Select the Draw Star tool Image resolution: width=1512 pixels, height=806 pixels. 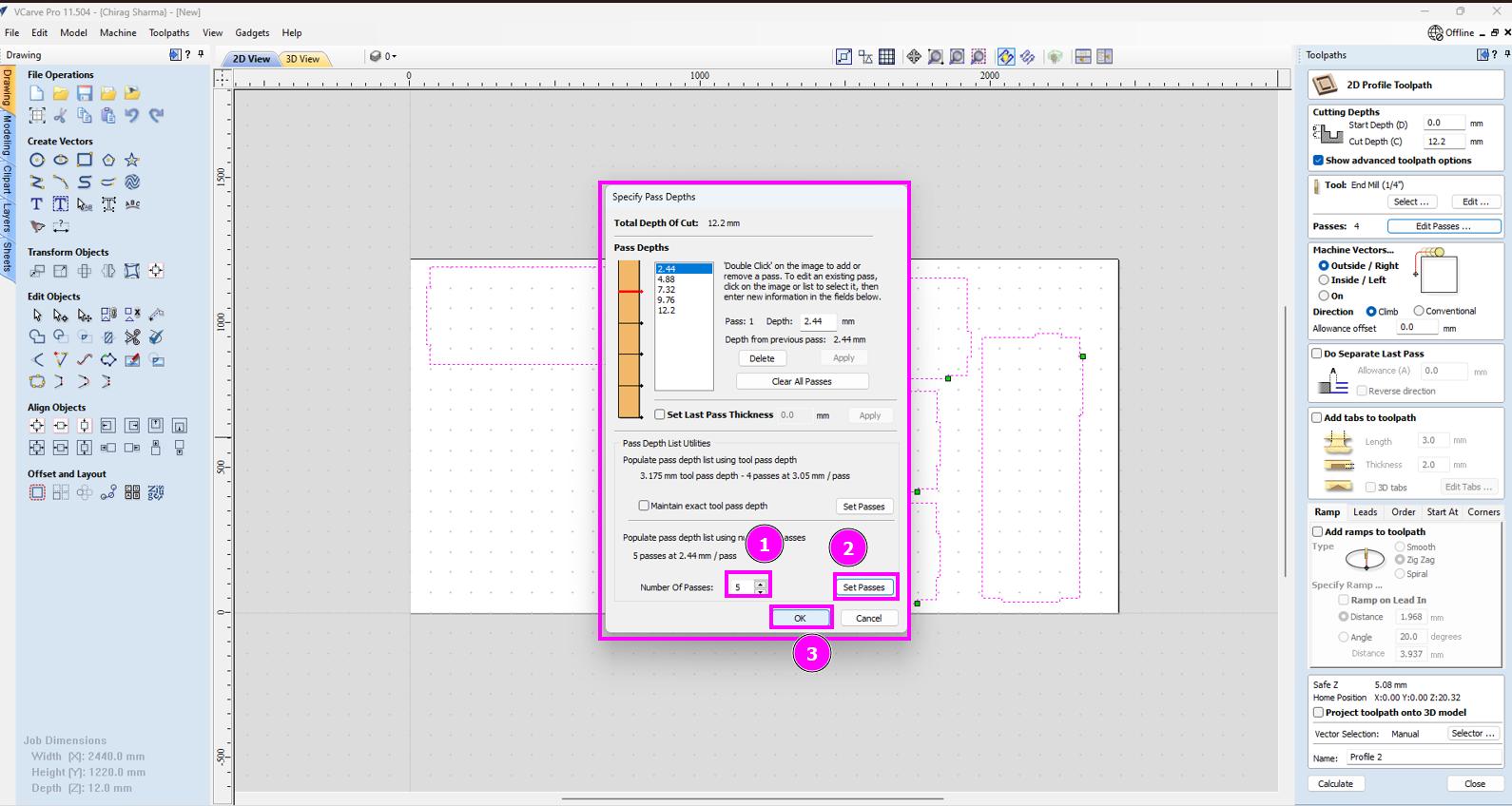[132, 160]
